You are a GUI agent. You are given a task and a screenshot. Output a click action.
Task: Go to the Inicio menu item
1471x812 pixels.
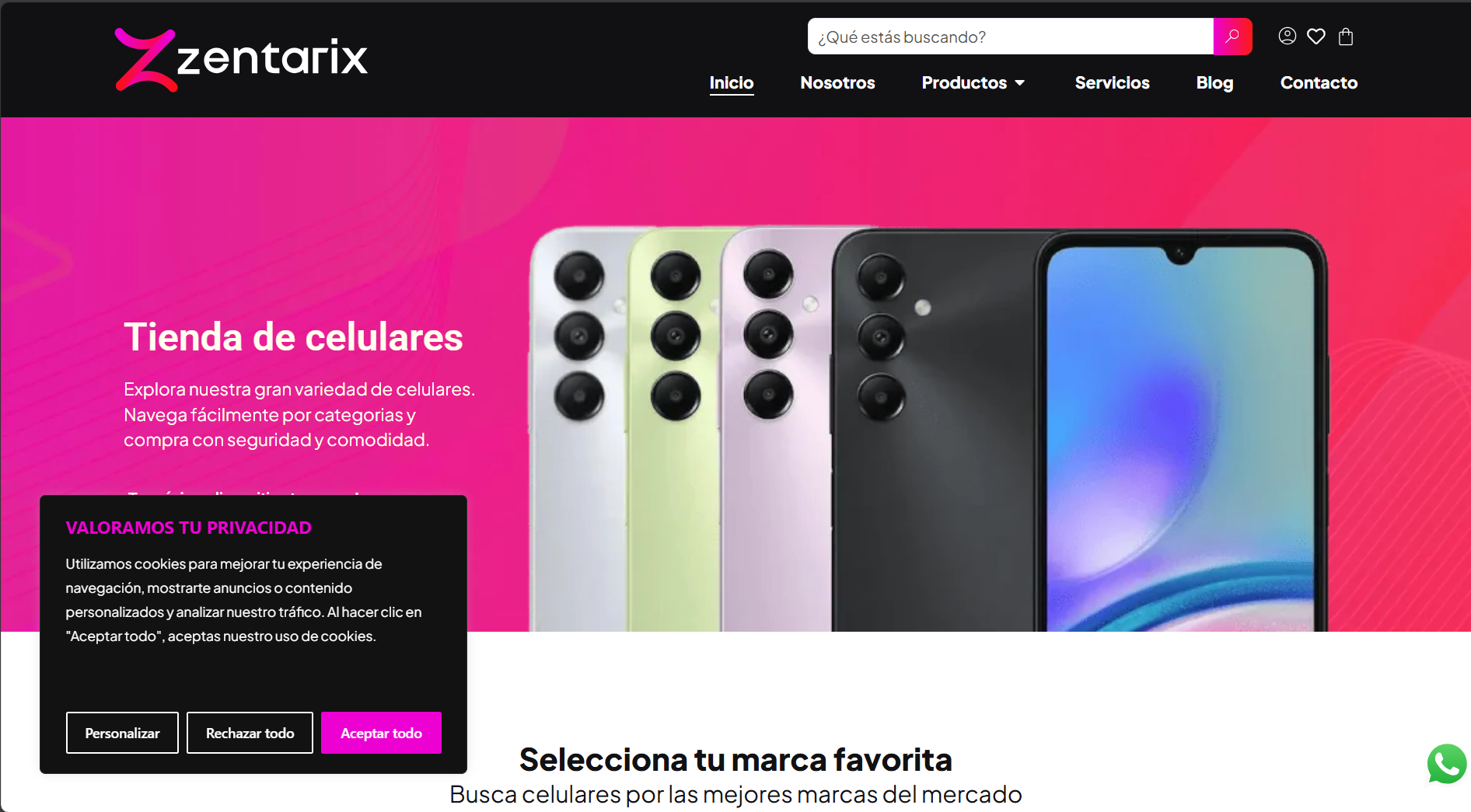coord(732,83)
